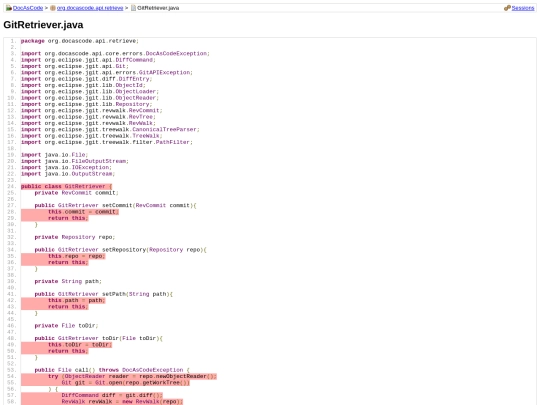Click the ObjectLoader import line
Viewport: 540px width, 405px height.
90,92
